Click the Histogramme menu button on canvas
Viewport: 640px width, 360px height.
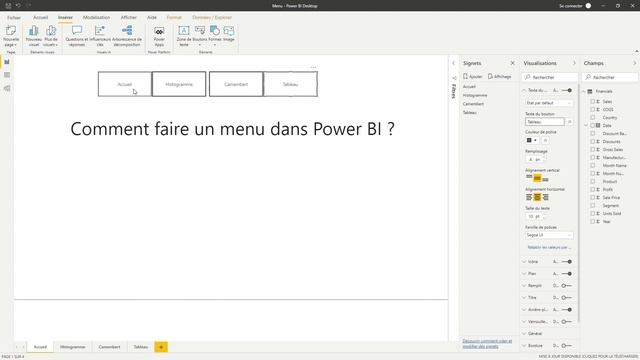pos(179,84)
